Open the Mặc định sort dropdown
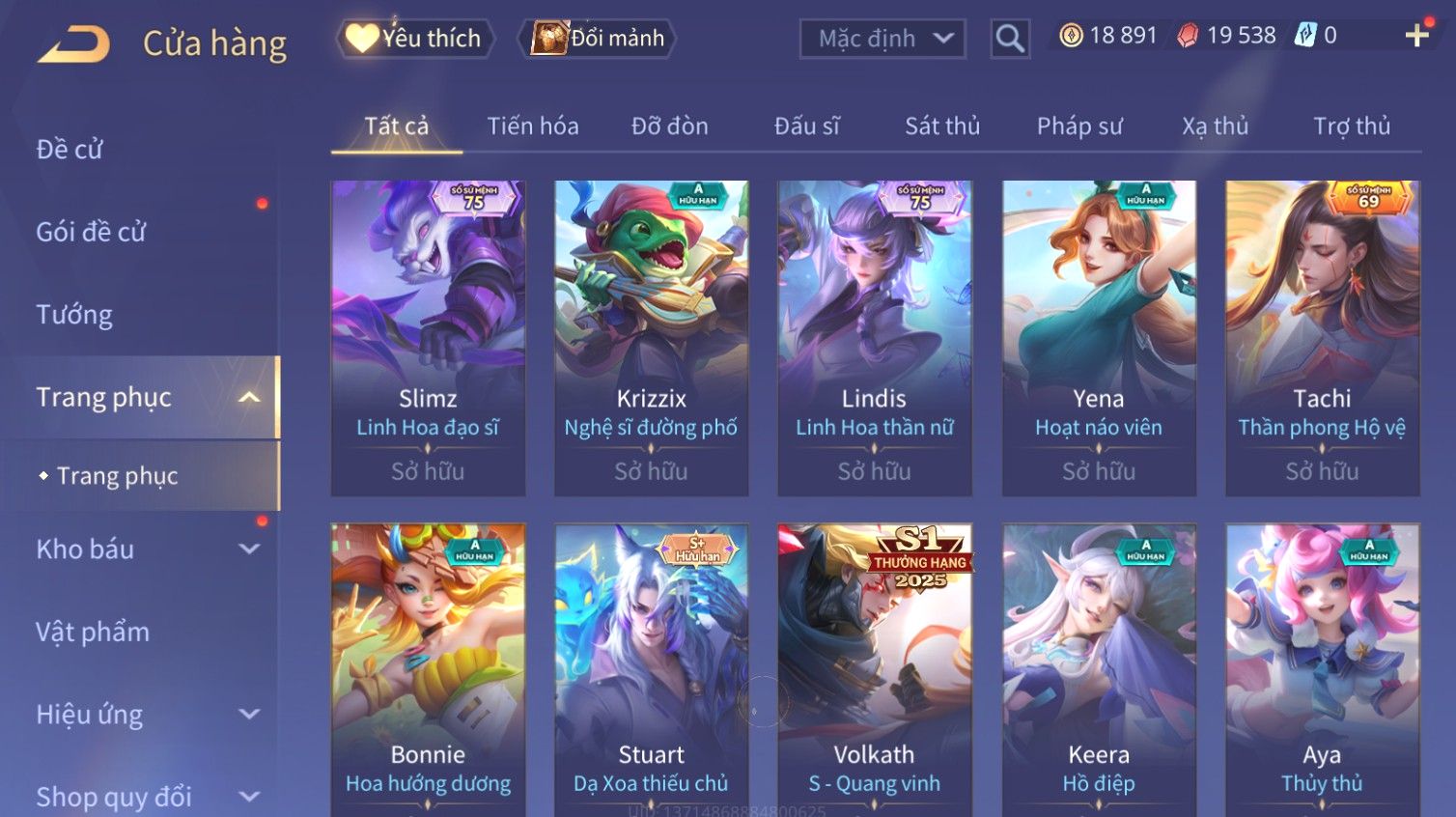Image resolution: width=1456 pixels, height=817 pixels. pyautogui.click(x=882, y=39)
